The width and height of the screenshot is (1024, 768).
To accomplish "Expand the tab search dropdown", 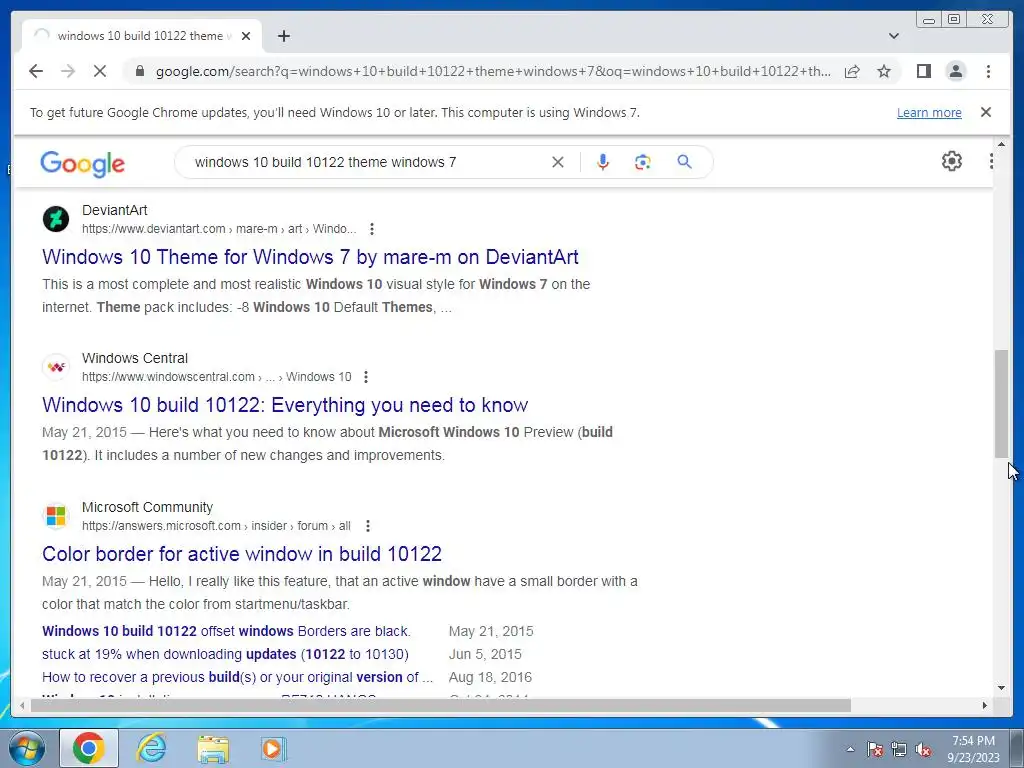I will tap(893, 36).
